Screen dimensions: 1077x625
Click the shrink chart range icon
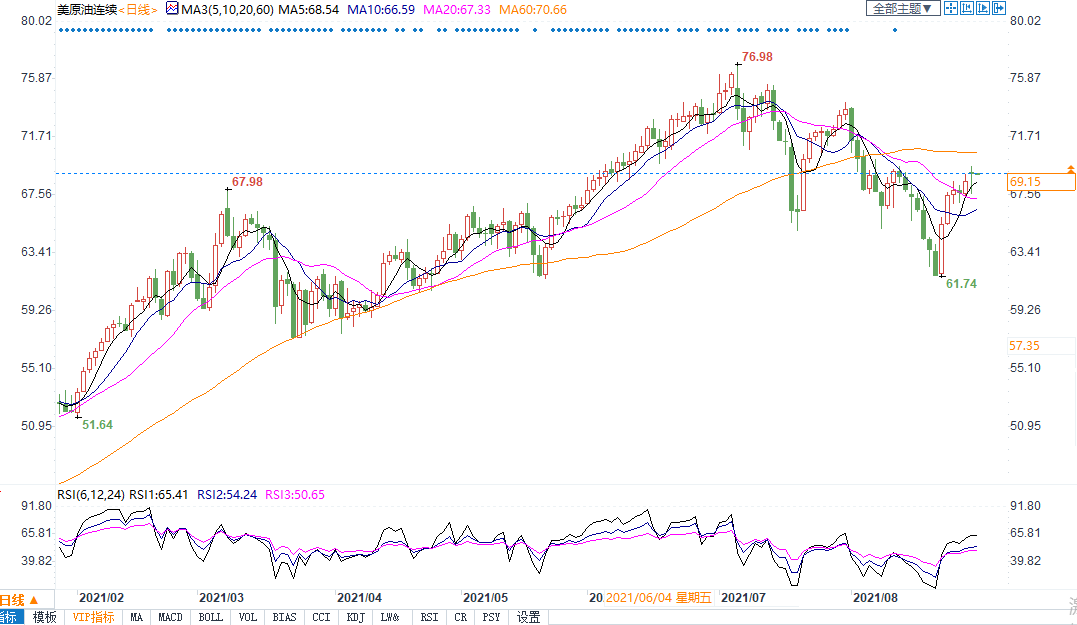(967, 9)
